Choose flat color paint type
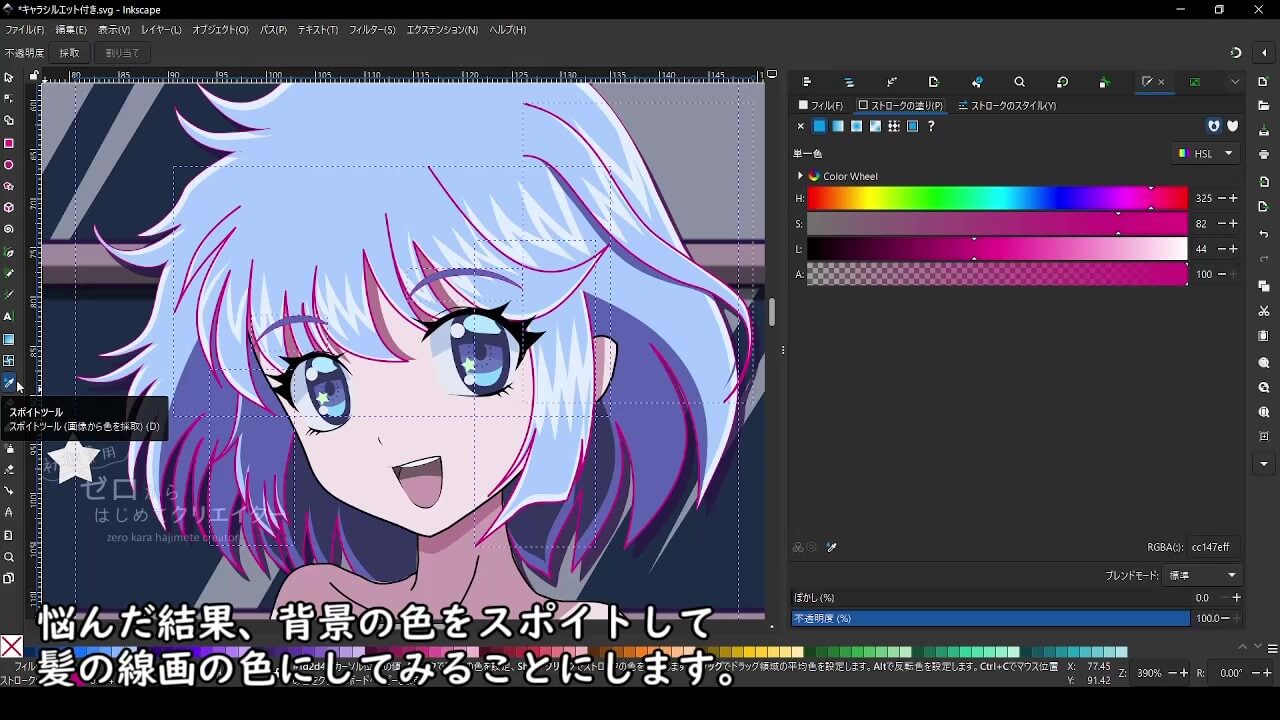 (x=819, y=126)
